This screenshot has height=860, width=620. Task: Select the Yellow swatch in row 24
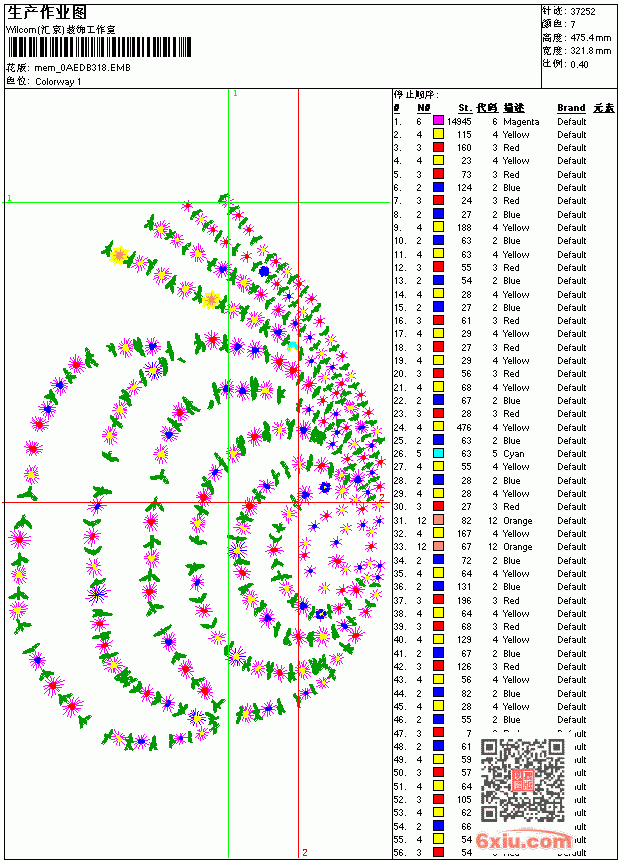click(x=438, y=427)
